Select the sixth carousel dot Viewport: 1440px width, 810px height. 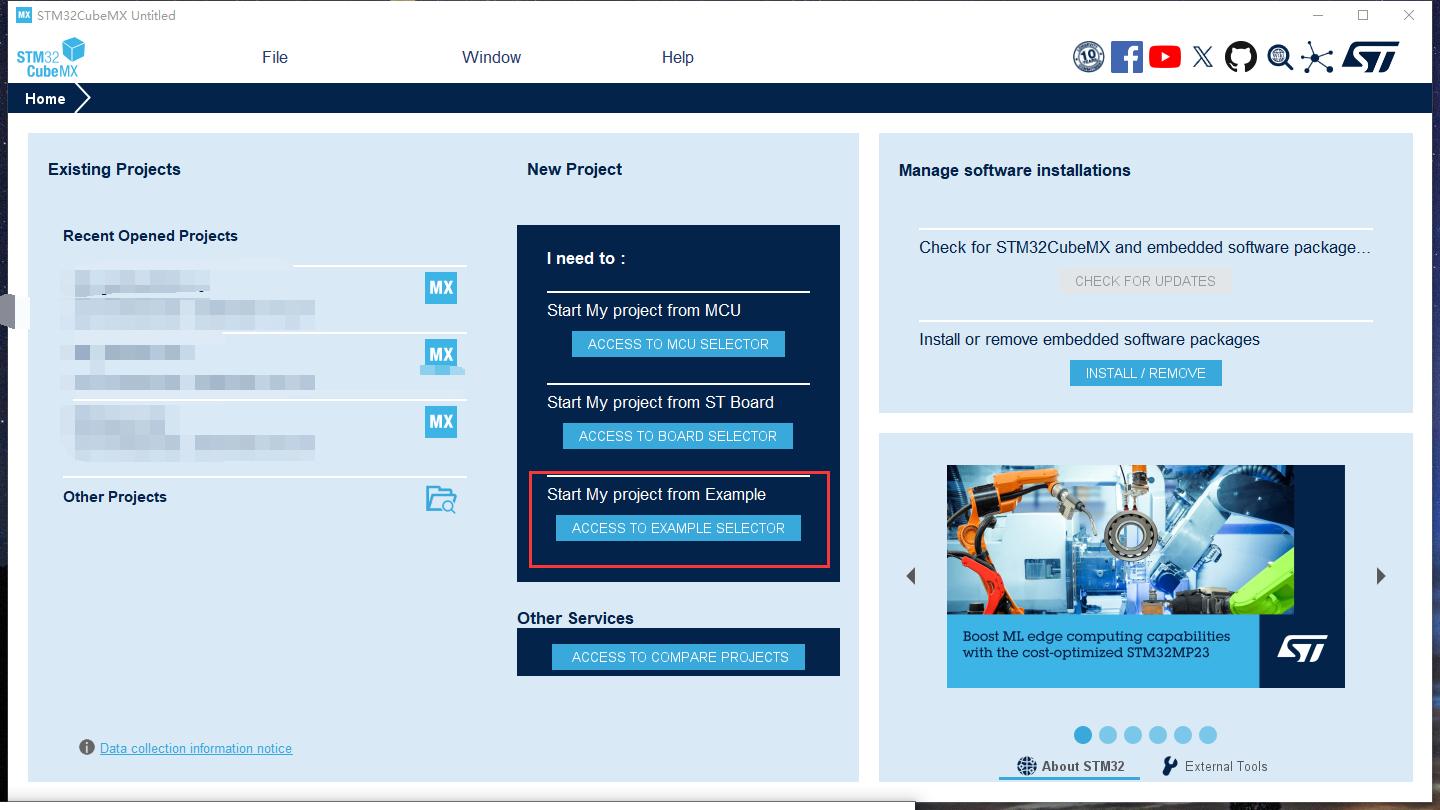(1208, 735)
